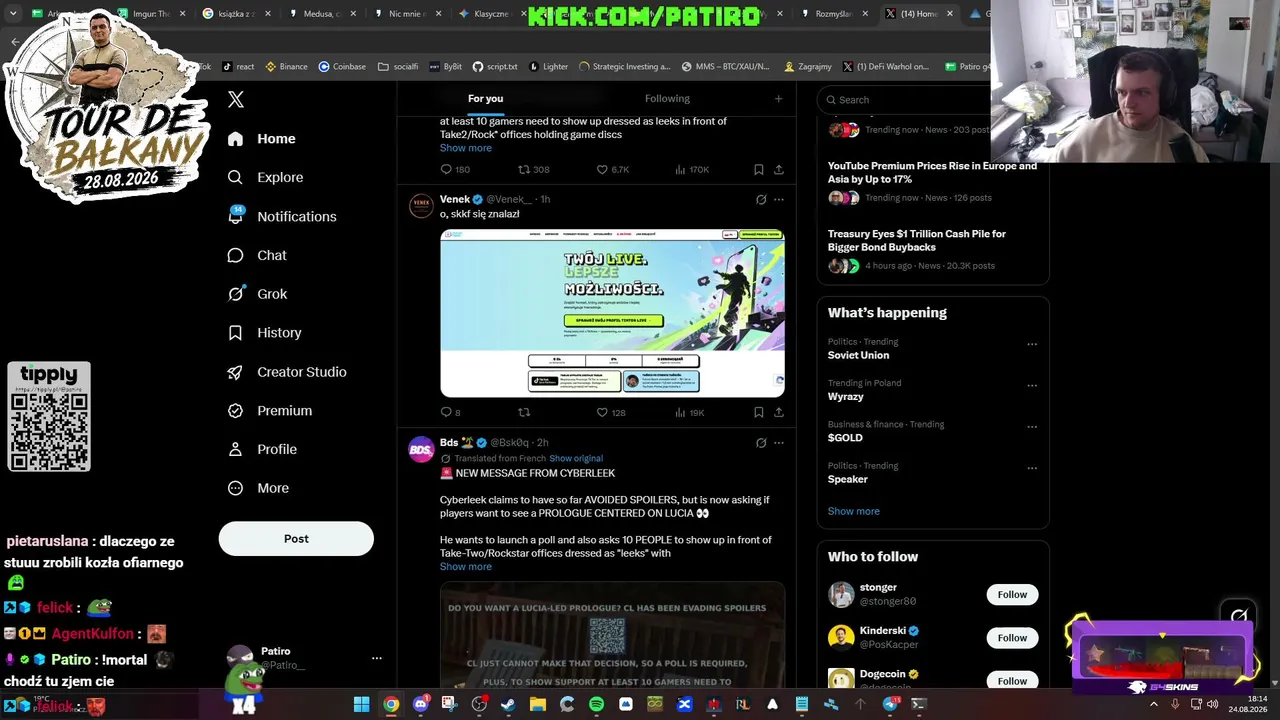Open History in the sidebar

coord(264,332)
